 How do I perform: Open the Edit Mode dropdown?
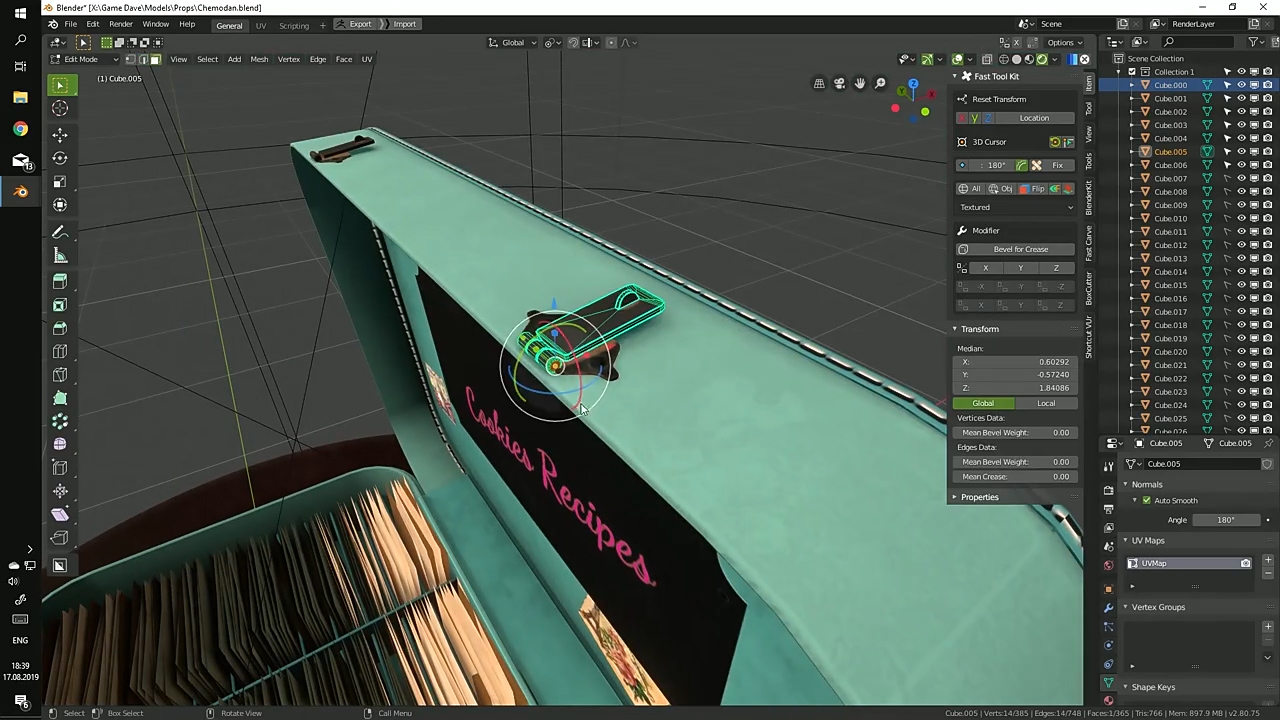84,59
